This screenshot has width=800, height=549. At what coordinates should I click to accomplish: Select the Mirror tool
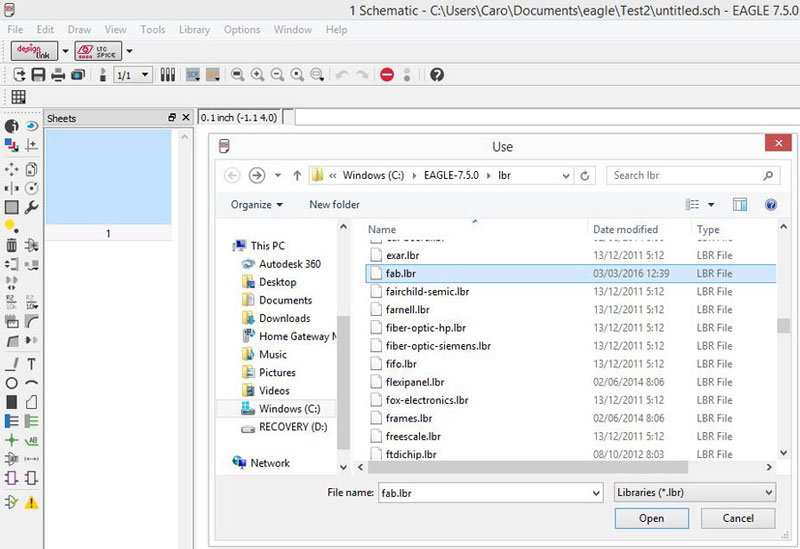pos(11,188)
